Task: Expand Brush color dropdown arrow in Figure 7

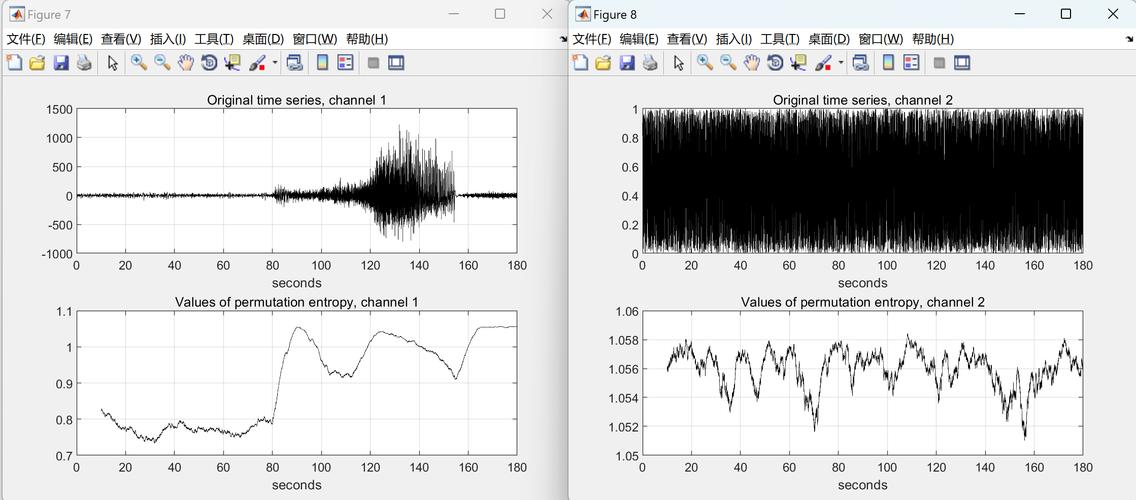Action: pyautogui.click(x=274, y=63)
